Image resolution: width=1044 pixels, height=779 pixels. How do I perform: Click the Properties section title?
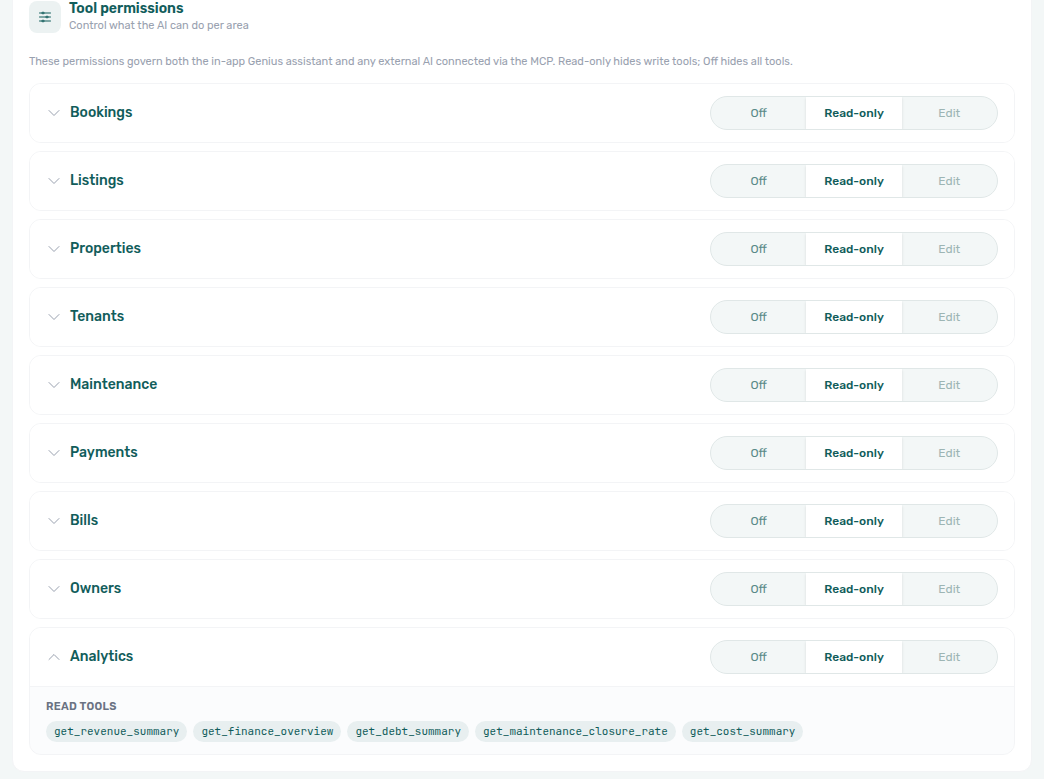click(105, 248)
